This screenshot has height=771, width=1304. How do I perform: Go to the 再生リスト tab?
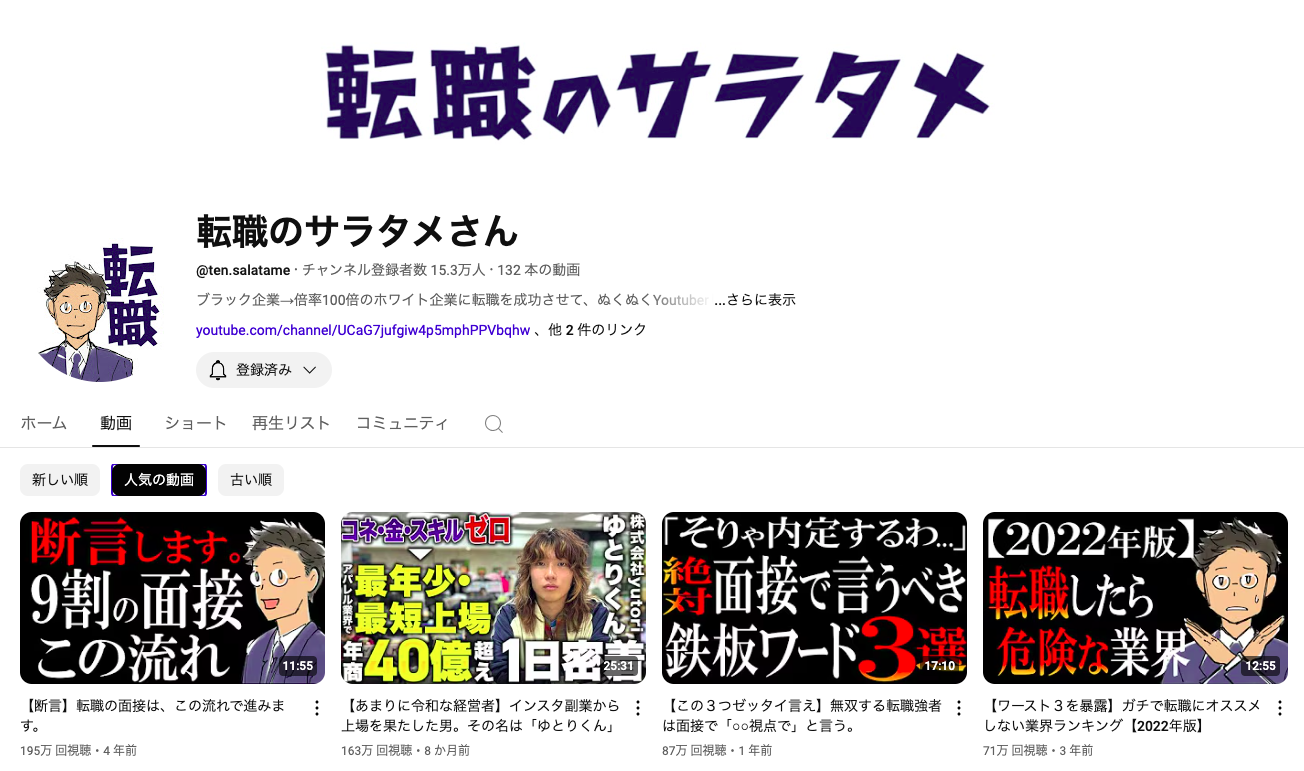click(x=291, y=423)
